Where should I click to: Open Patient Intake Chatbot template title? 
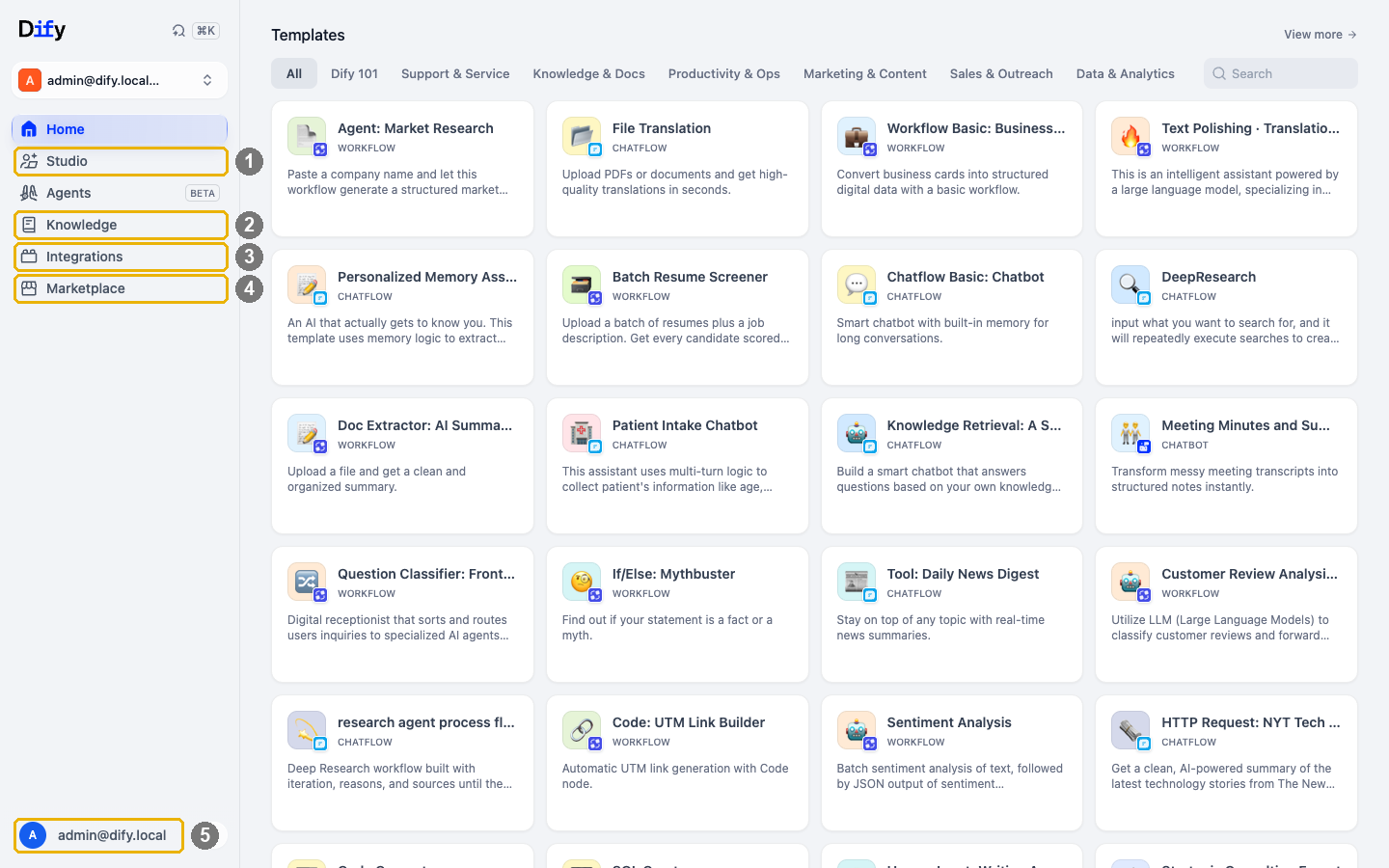tap(685, 425)
